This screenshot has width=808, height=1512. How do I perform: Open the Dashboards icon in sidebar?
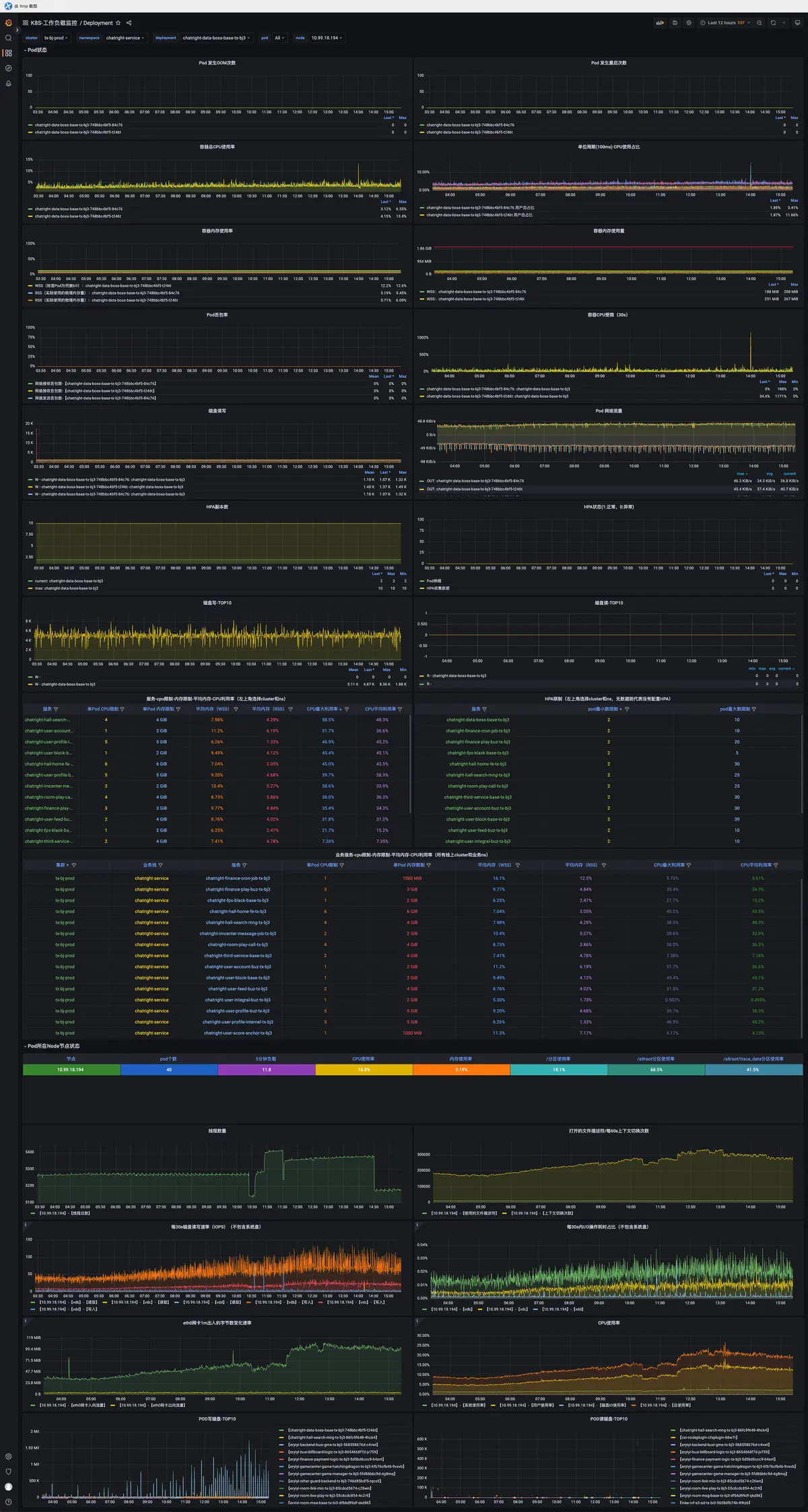8,53
